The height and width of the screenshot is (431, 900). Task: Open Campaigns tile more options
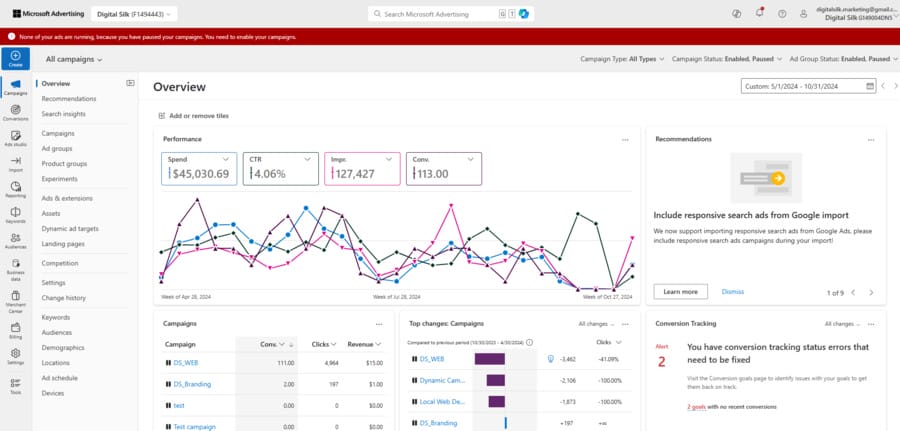379,324
